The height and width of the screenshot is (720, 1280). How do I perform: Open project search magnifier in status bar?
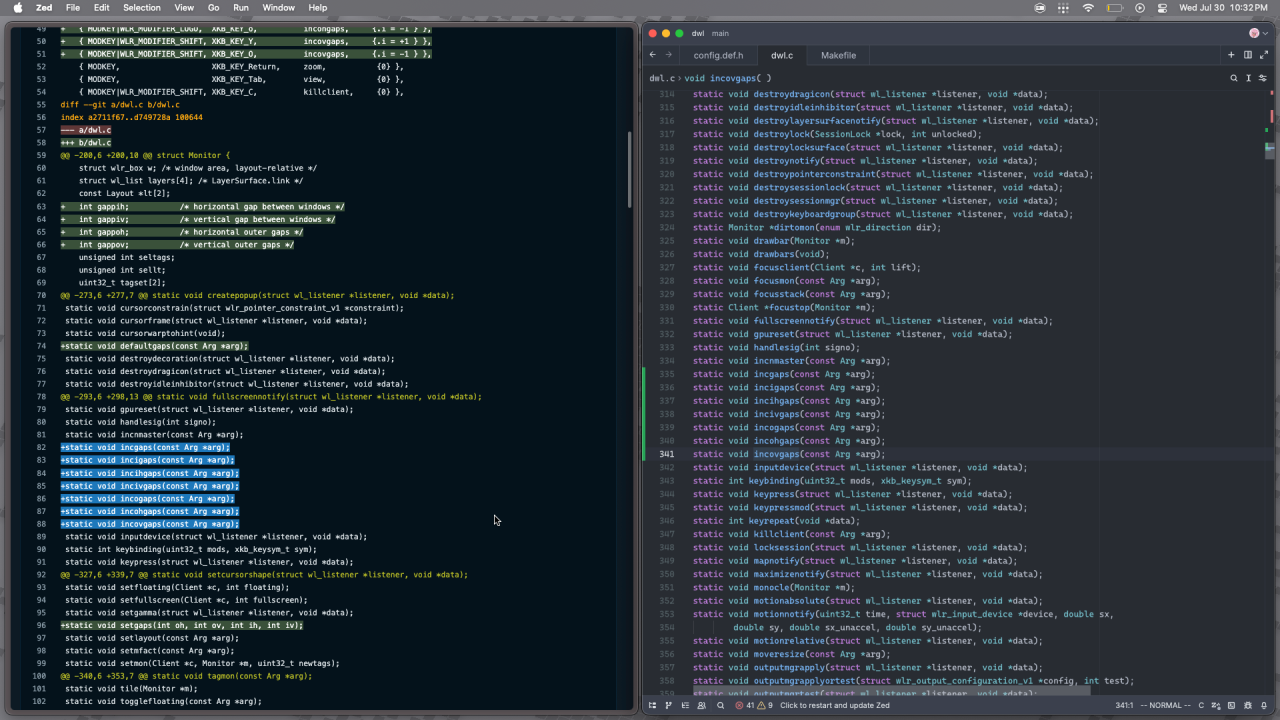tap(720, 705)
